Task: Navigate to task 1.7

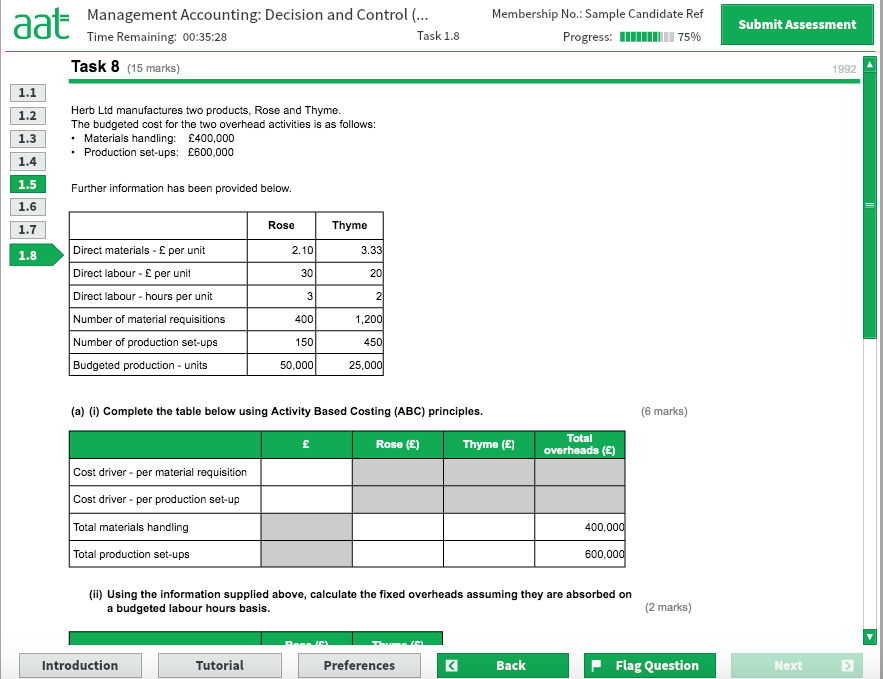Action: coord(25,229)
